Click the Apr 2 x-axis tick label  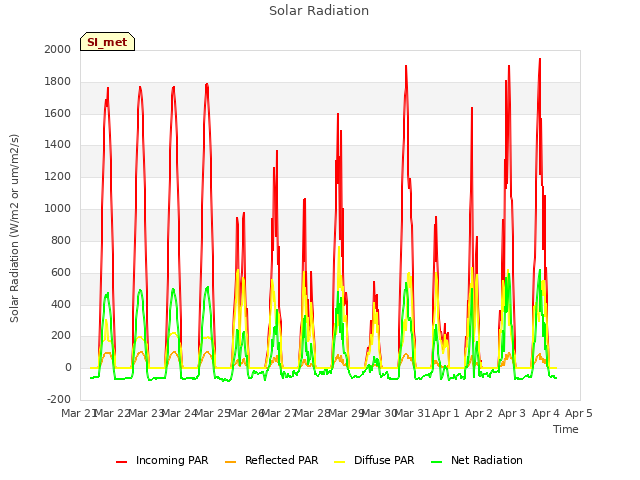(479, 413)
